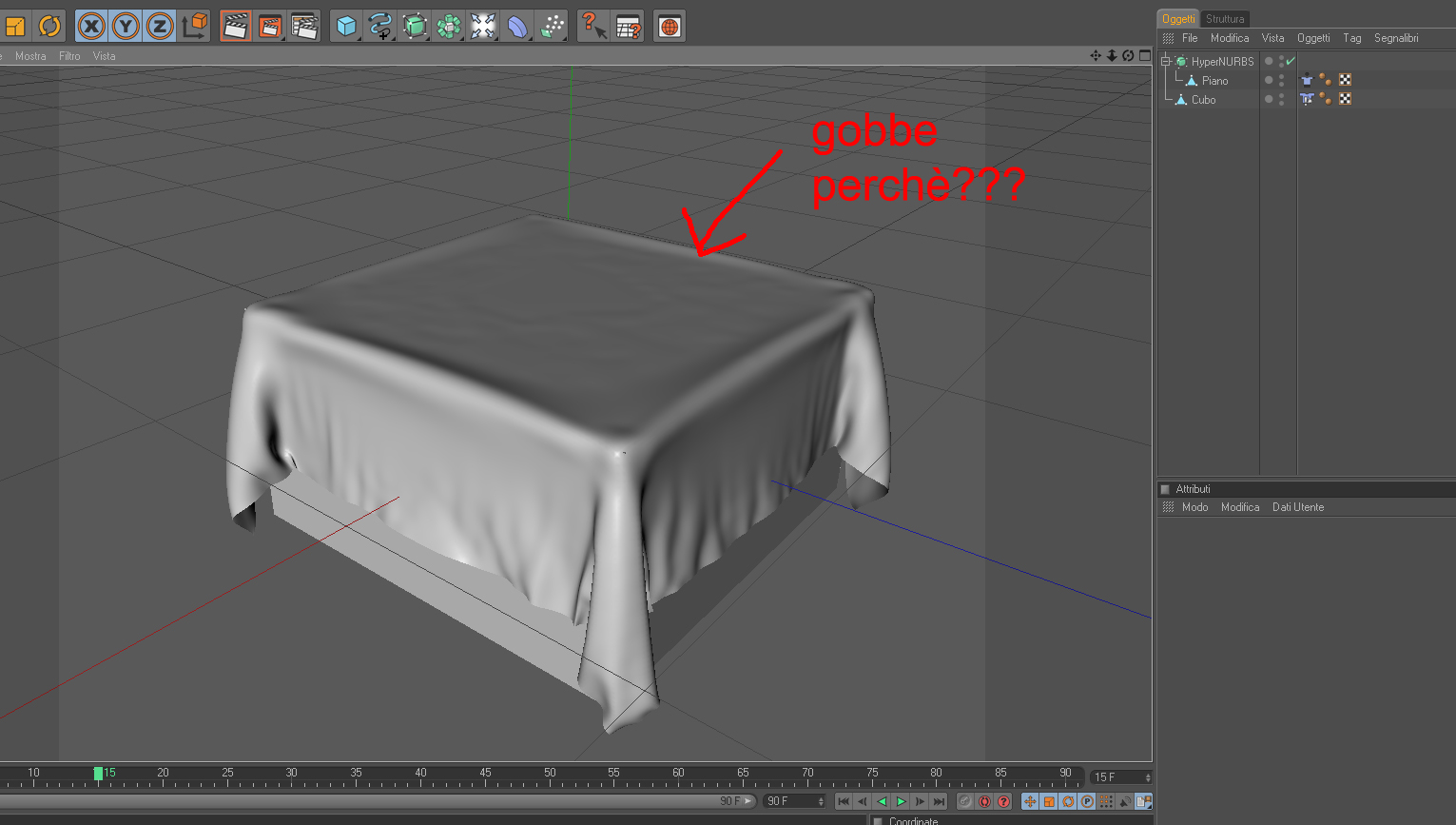Click the viewport rotate camera icon
Screen dimensions: 1456x825
point(1128,55)
